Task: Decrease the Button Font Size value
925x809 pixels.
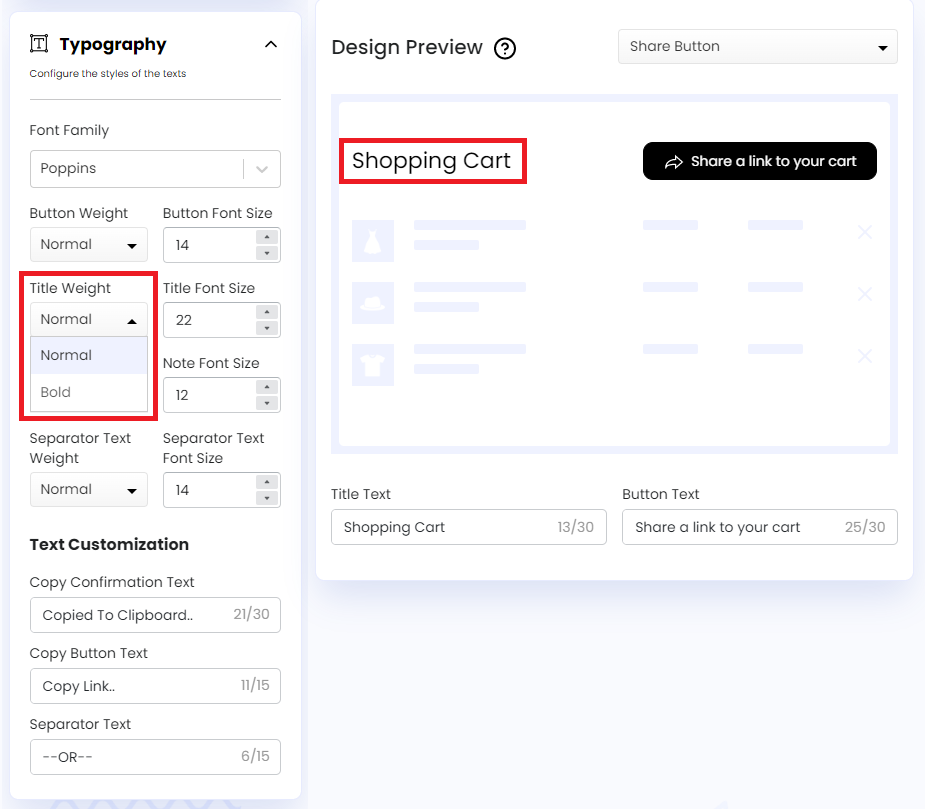Action: coord(266,253)
